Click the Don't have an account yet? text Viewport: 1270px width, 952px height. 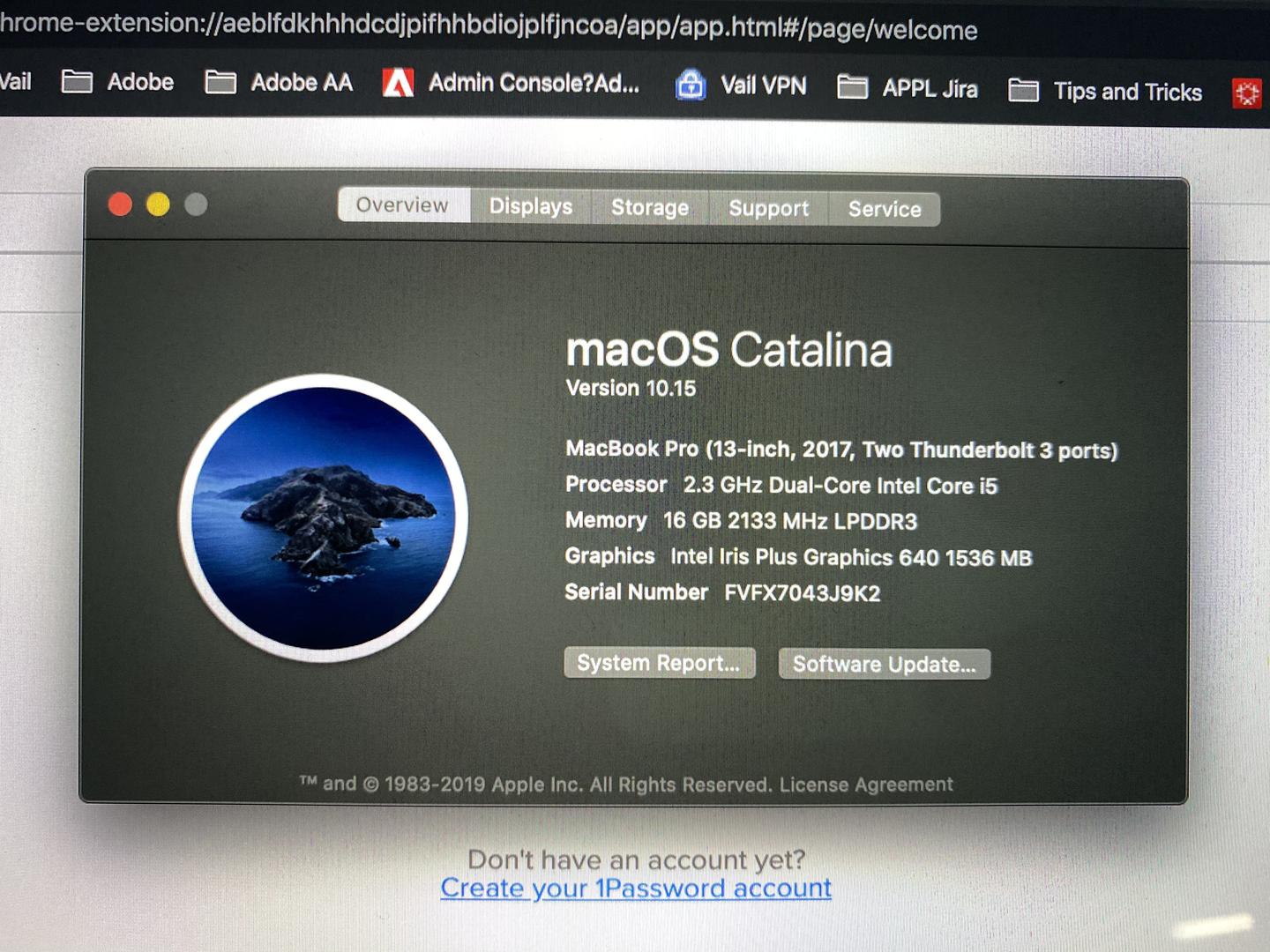click(637, 859)
